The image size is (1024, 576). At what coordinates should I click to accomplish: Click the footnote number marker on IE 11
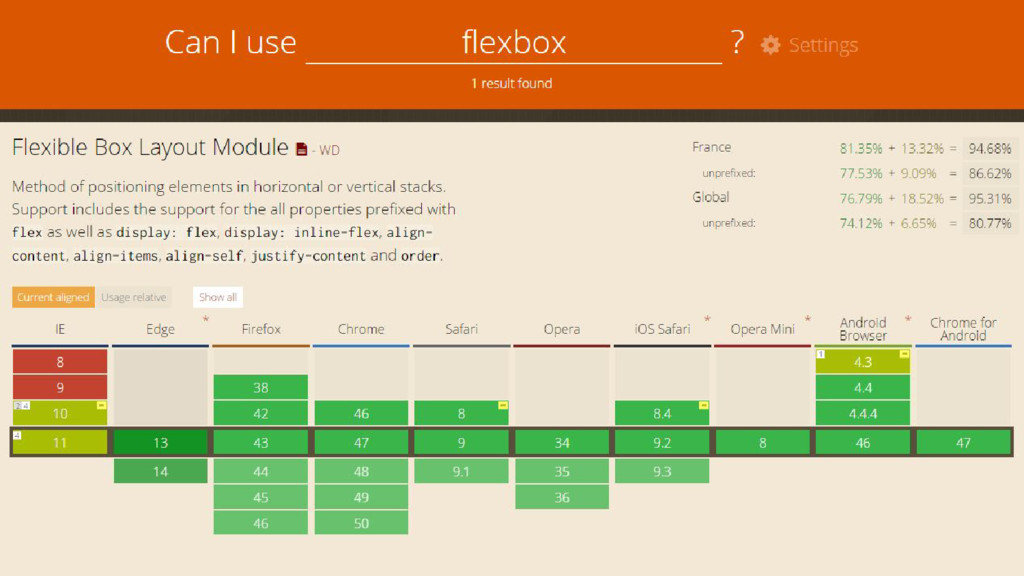point(17,435)
